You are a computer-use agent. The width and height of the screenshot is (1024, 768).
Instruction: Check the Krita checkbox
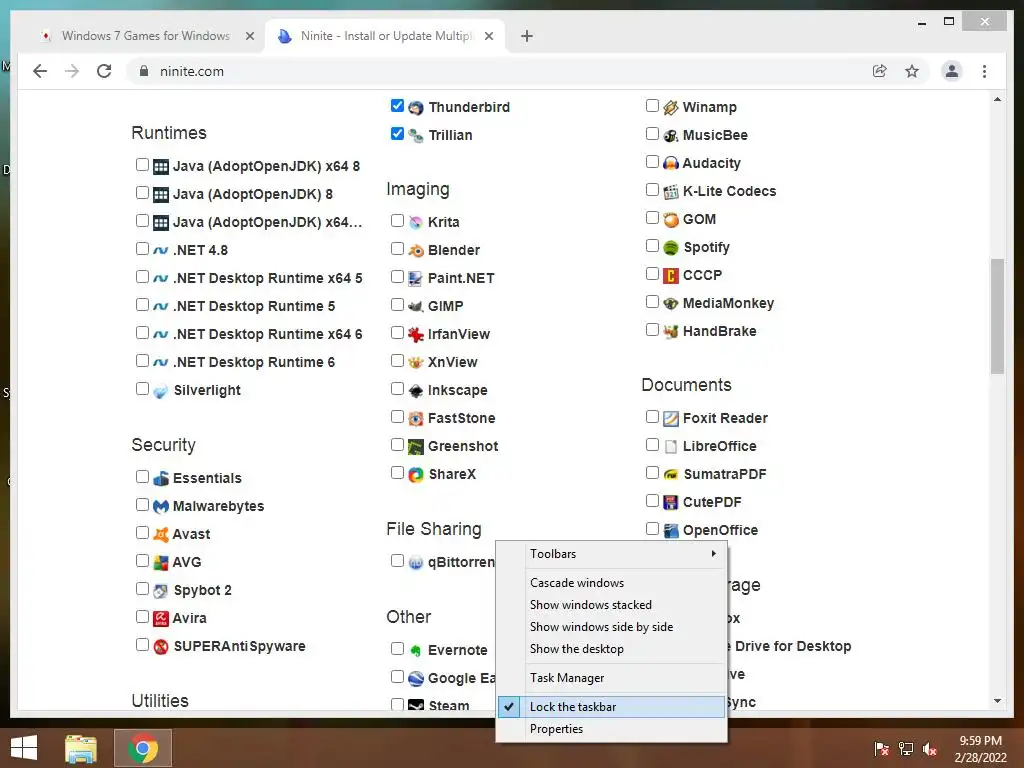pyautogui.click(x=397, y=221)
